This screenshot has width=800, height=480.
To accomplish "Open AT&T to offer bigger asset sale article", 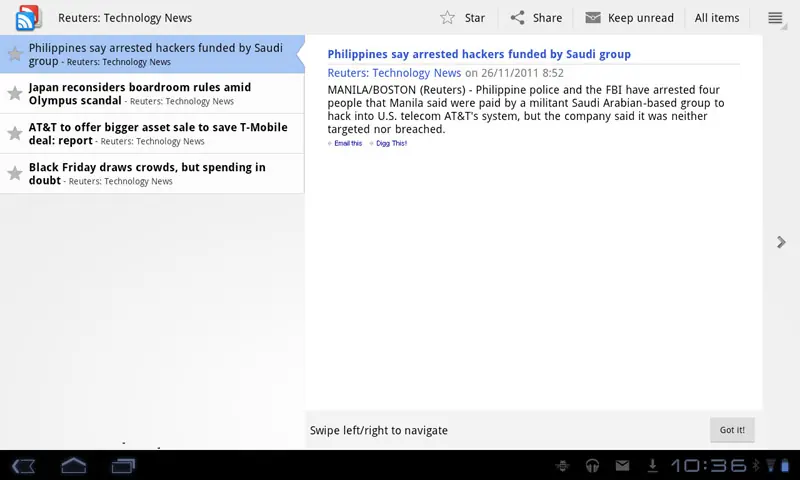I will point(152,134).
